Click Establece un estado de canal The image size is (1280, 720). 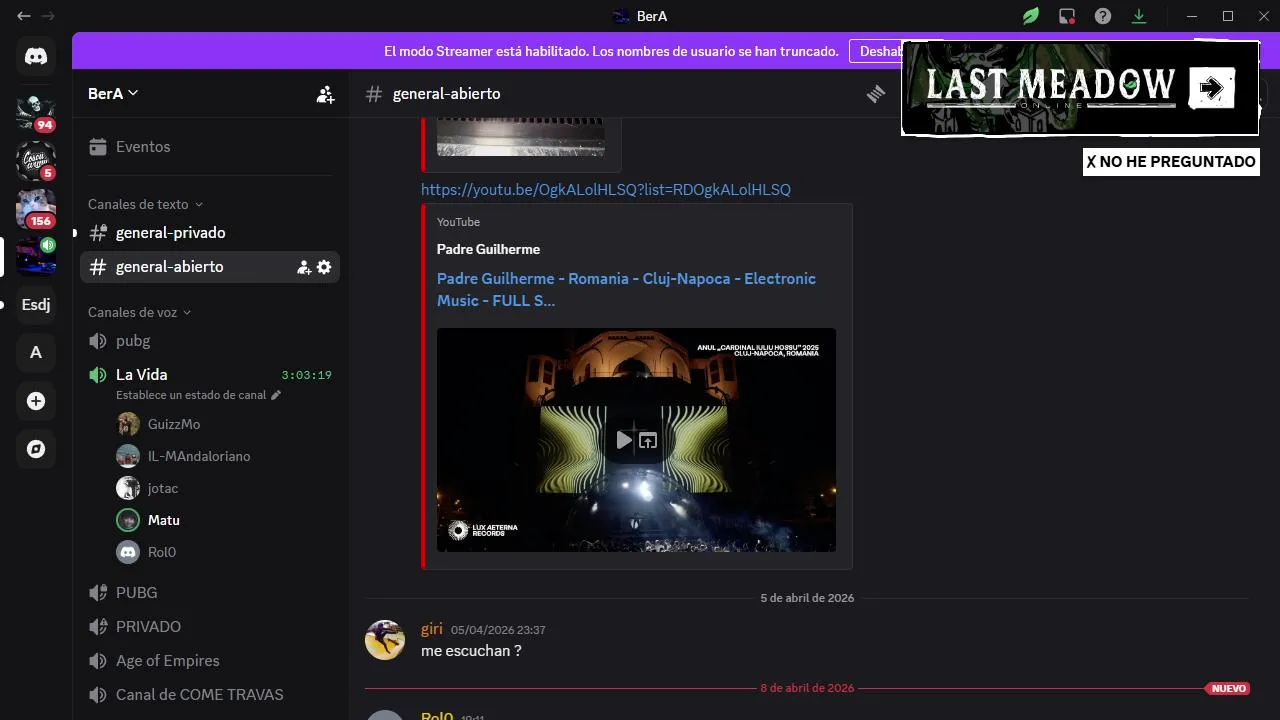point(191,395)
